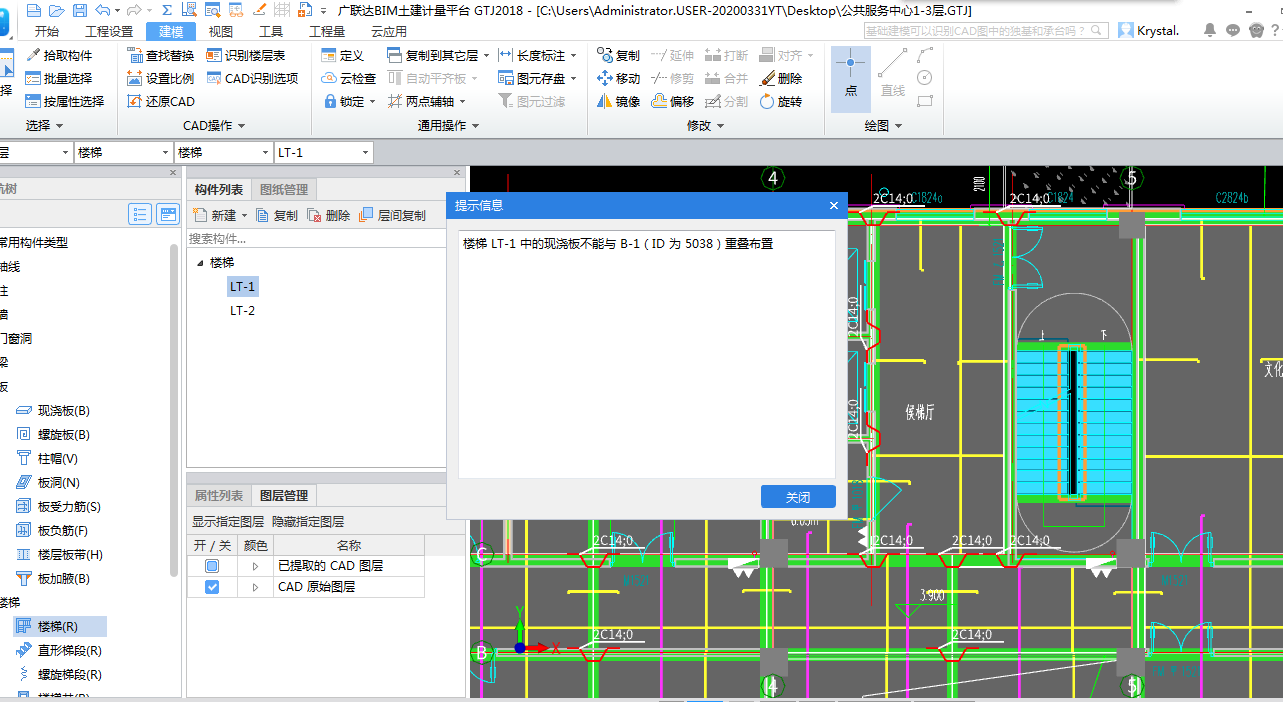Click the 复制 copy tool in 修改 group

tap(618, 55)
